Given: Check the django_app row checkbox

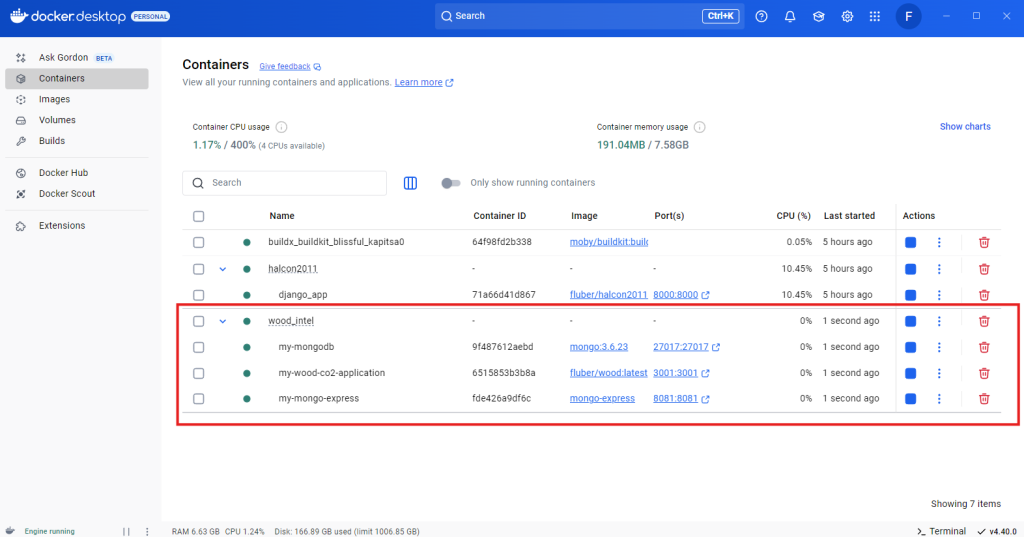Looking at the screenshot, I should (199, 295).
